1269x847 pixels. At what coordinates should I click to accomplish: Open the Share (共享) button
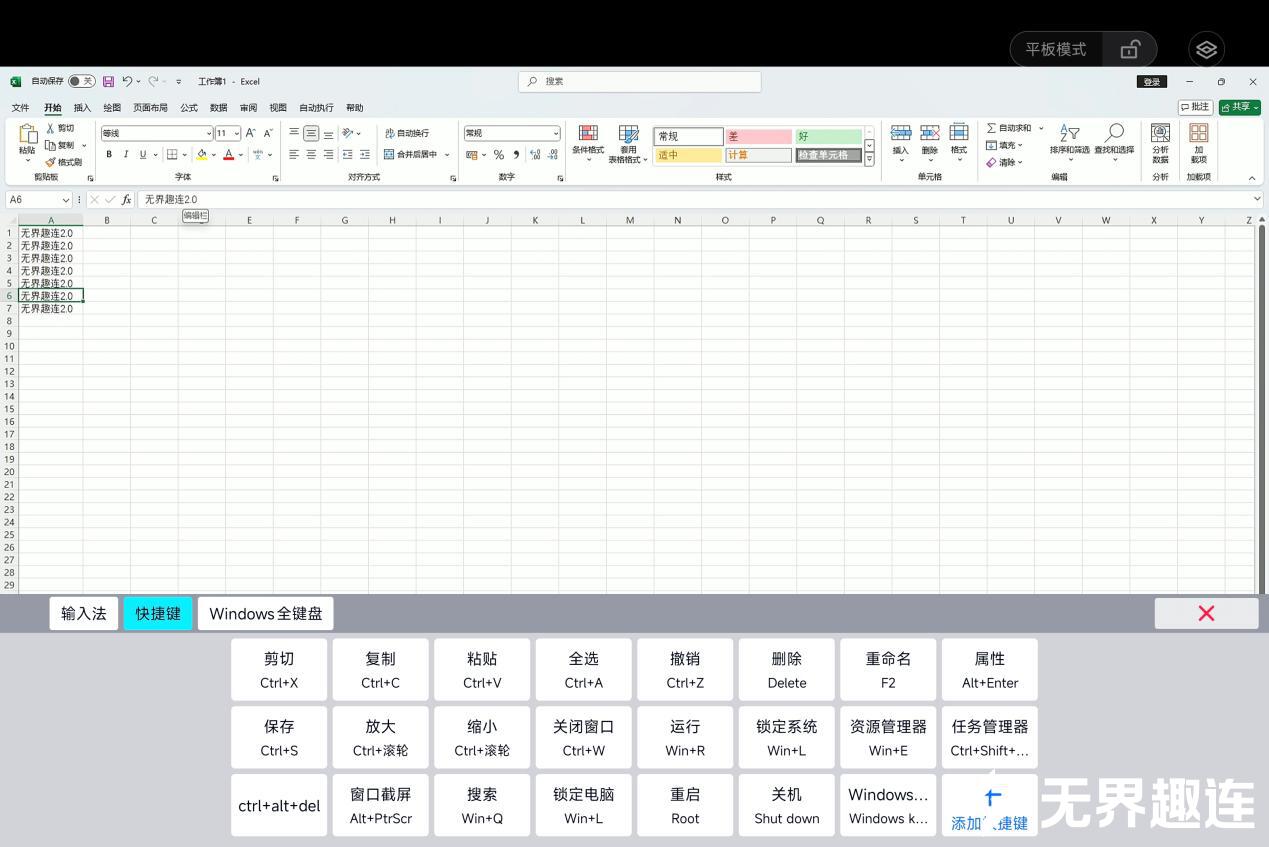(x=1240, y=107)
